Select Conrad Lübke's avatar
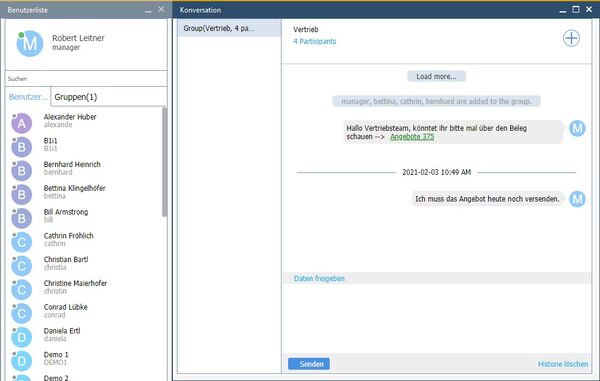 click(x=21, y=313)
